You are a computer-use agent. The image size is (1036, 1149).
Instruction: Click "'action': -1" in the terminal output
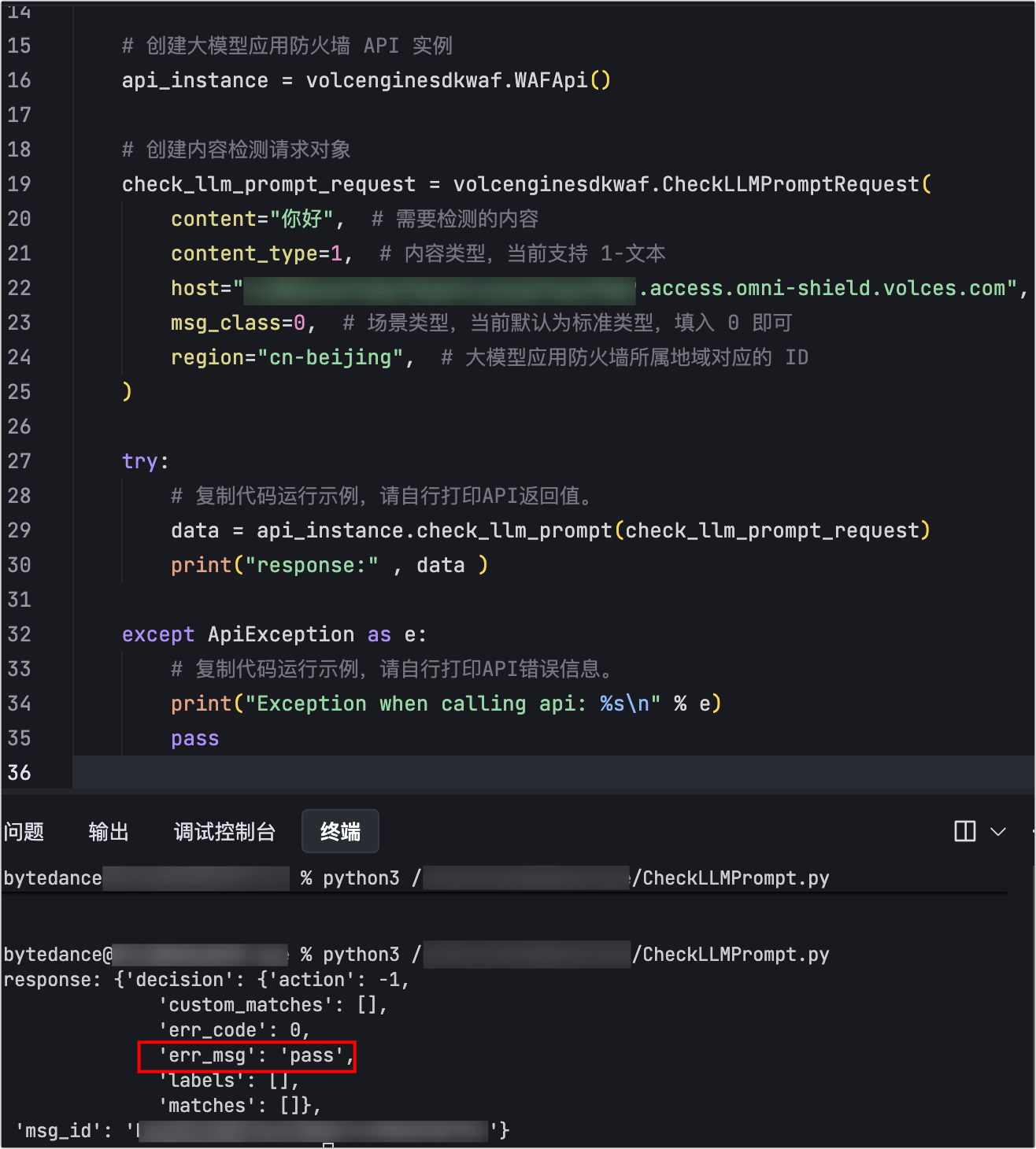334,980
